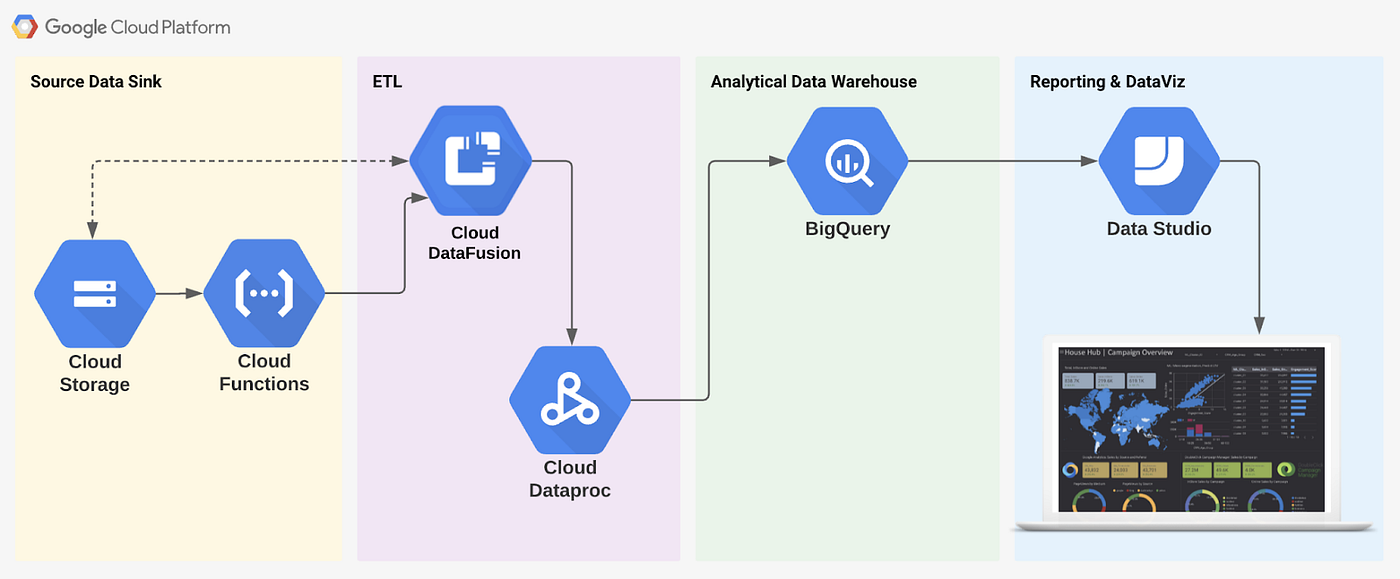Click the 'Data Studio' label text
Viewport: 1400px width, 579px height.
1159,229
